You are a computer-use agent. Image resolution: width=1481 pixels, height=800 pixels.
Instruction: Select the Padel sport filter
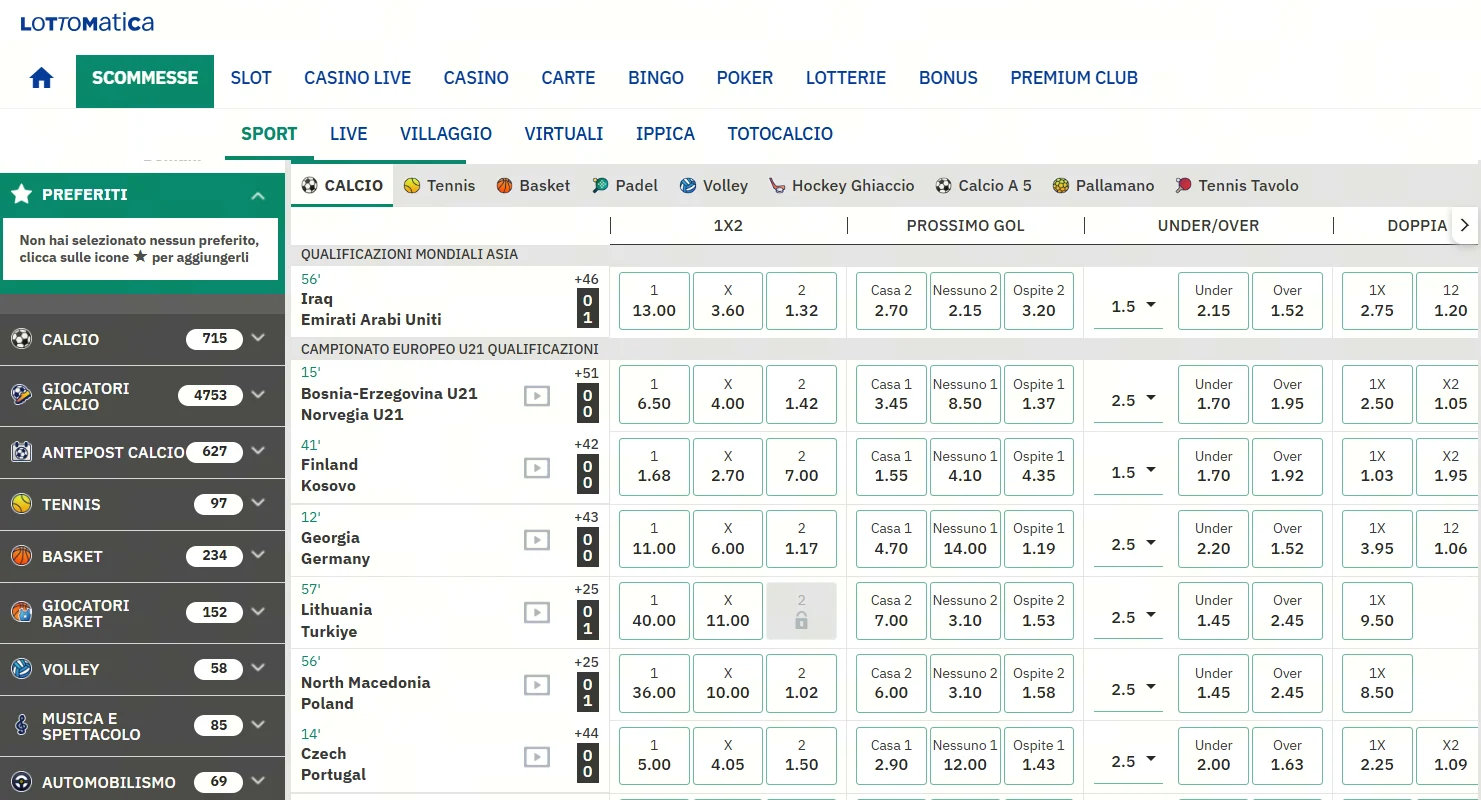625,186
